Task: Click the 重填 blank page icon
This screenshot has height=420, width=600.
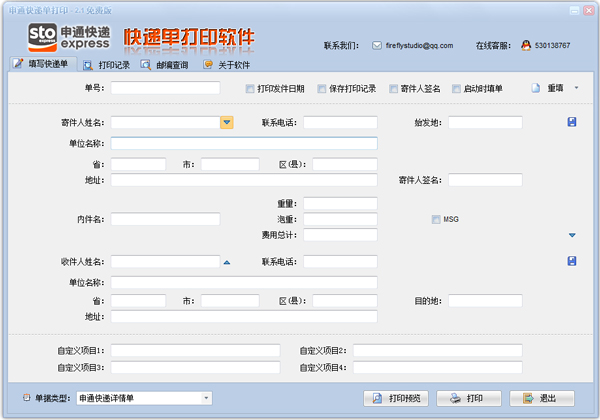Action: click(536, 88)
